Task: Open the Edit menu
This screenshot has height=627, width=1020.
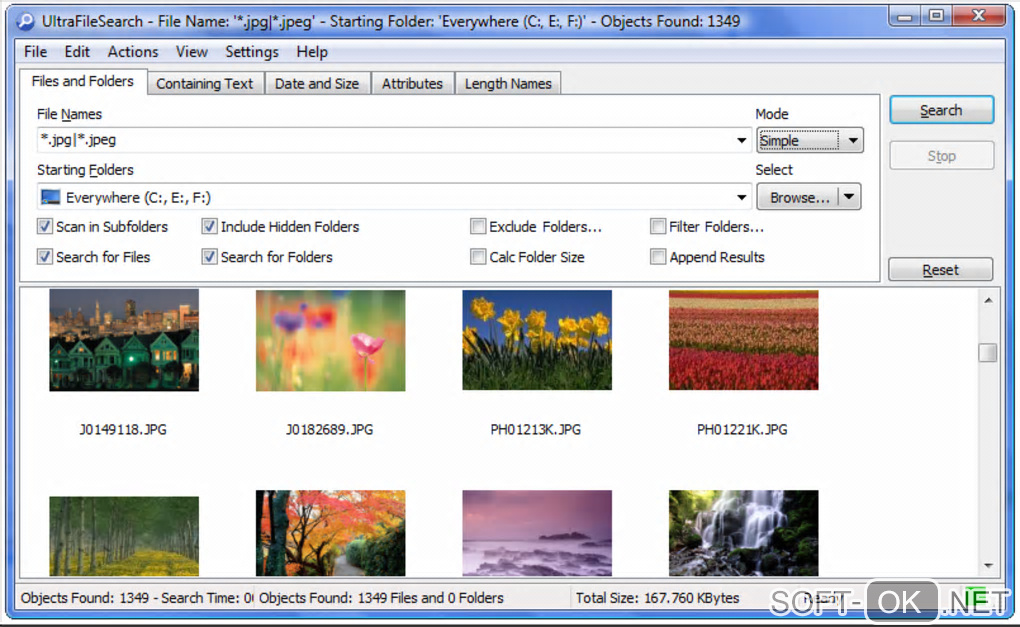Action: [x=77, y=52]
